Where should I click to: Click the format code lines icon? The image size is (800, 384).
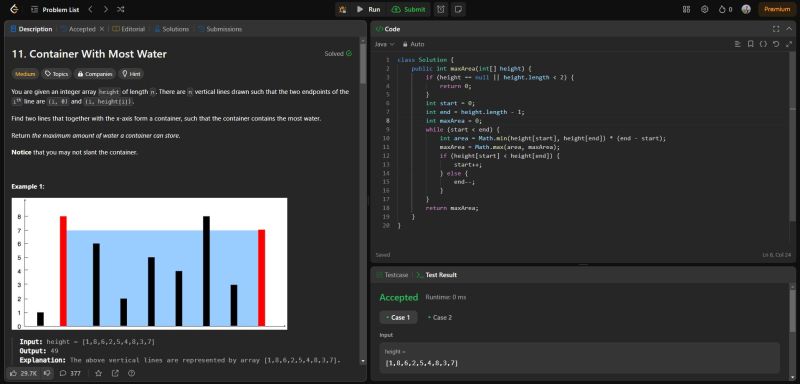tap(737, 44)
